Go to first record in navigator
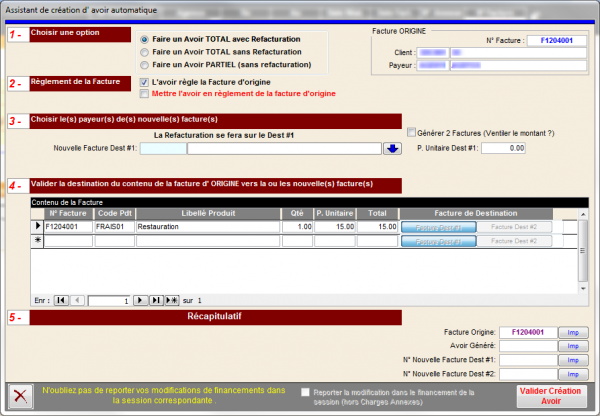600x416 pixels. point(61,300)
